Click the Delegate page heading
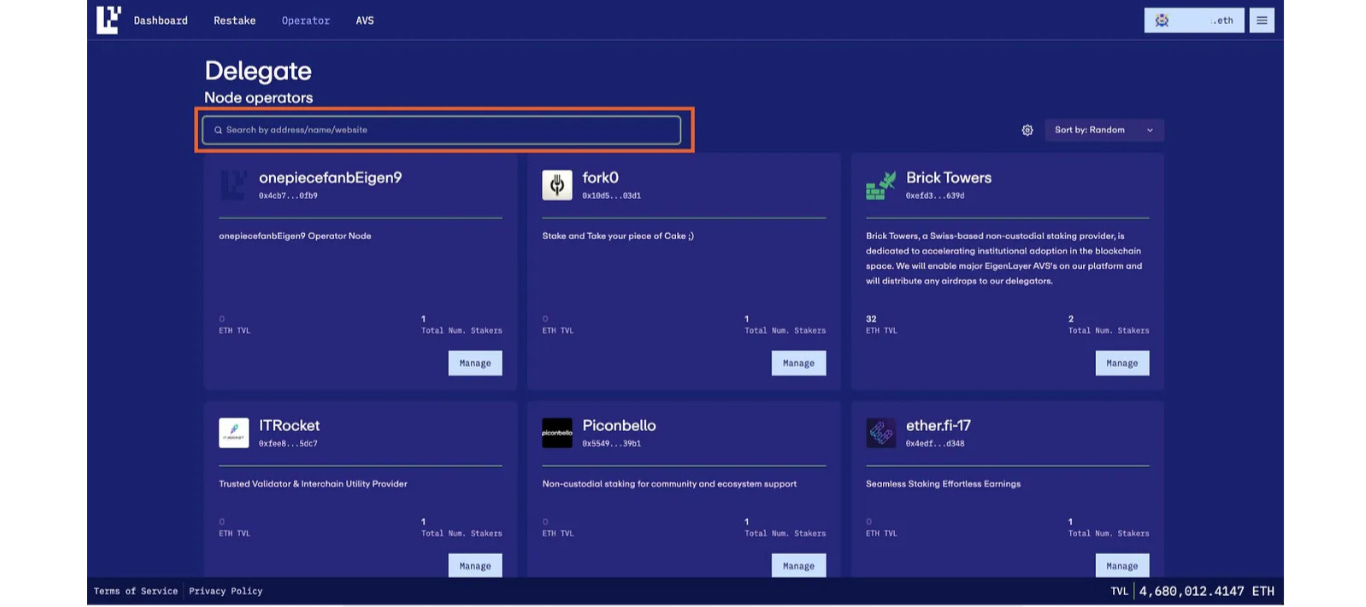 [258, 71]
